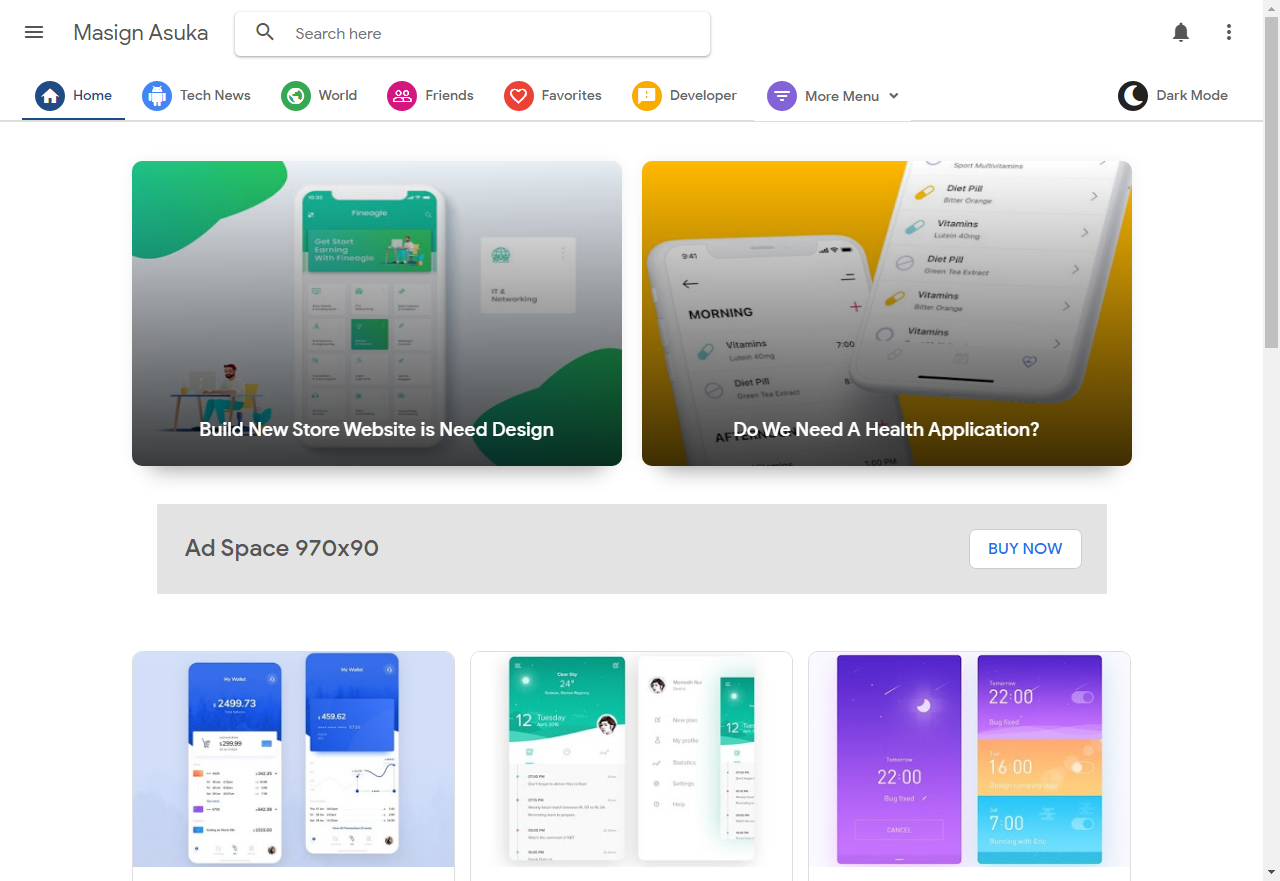Open 'Build New Store Website is Need Design' article
Screen dimensions: 1280x881
pyautogui.click(x=376, y=429)
